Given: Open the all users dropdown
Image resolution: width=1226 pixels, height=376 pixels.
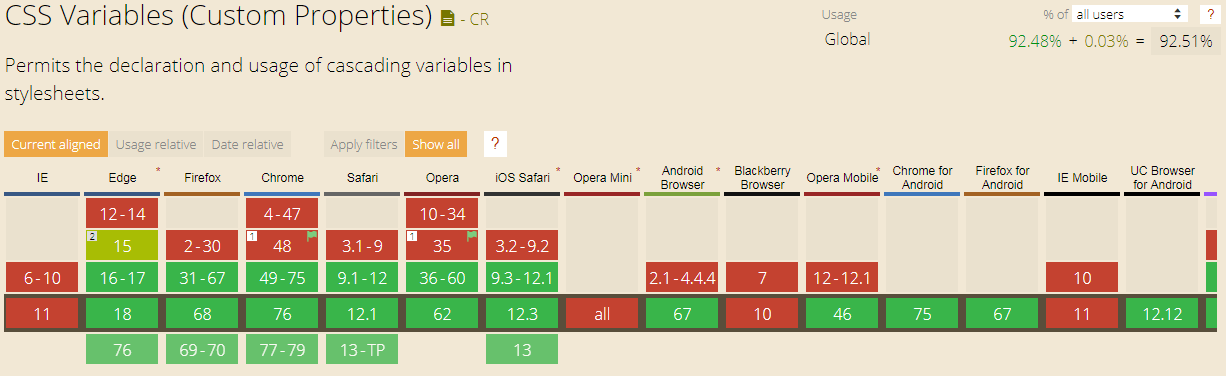Looking at the screenshot, I should [1129, 14].
